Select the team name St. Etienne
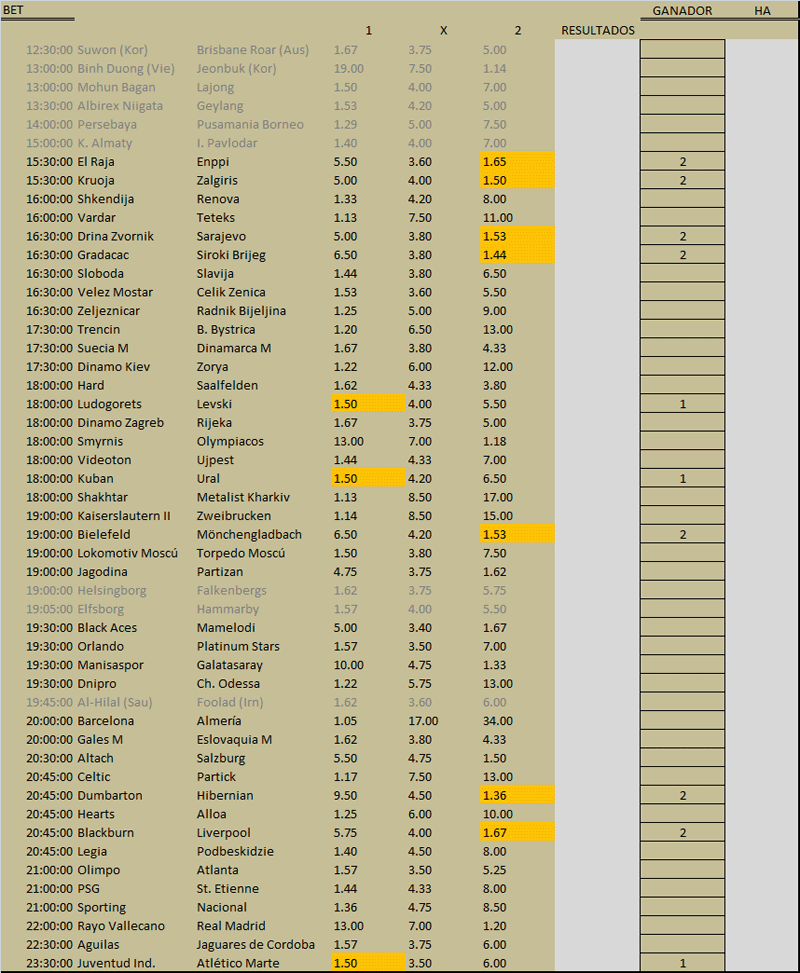This screenshot has height=973, width=800. pyautogui.click(x=228, y=888)
